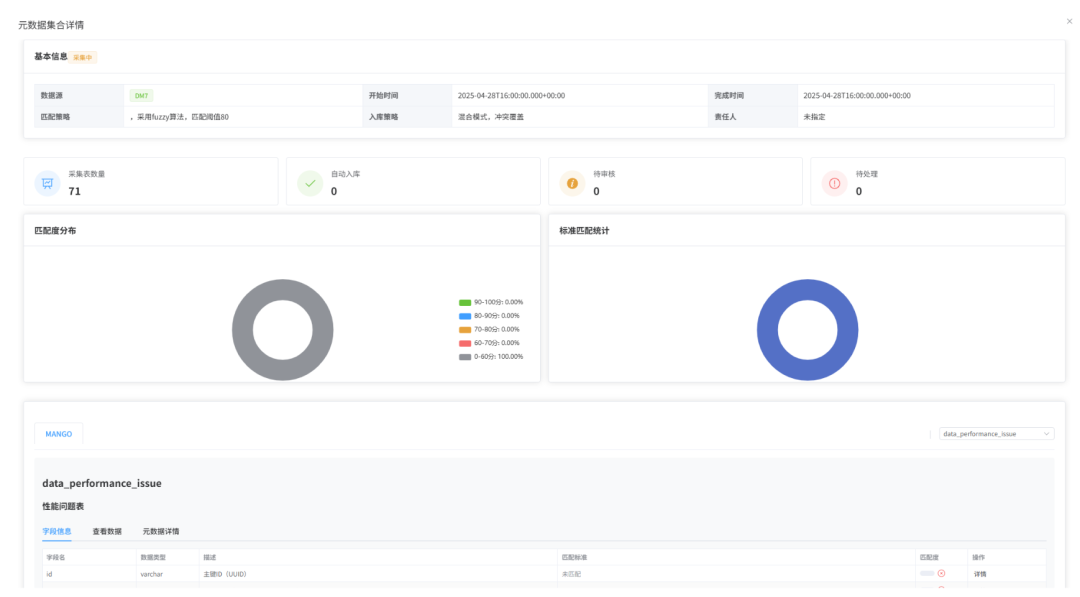This screenshot has height=597, width=1080.
Task: Toggle the 70-80分 orange legend swatch
Action: click(465, 330)
